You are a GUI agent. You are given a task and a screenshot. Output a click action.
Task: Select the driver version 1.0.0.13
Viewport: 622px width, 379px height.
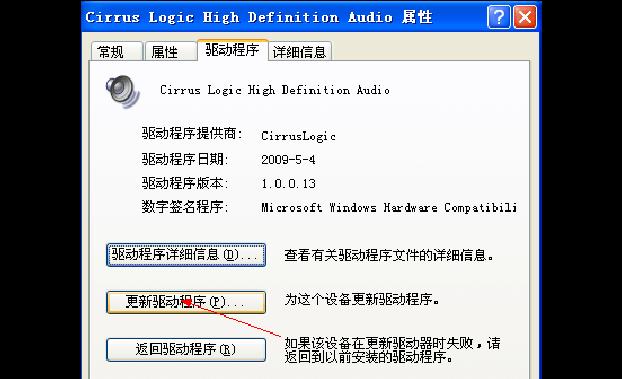[x=288, y=183]
